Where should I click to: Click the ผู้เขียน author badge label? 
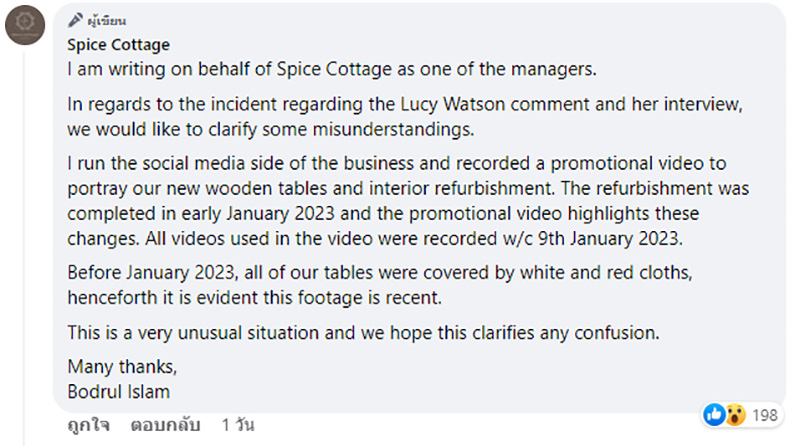point(107,21)
